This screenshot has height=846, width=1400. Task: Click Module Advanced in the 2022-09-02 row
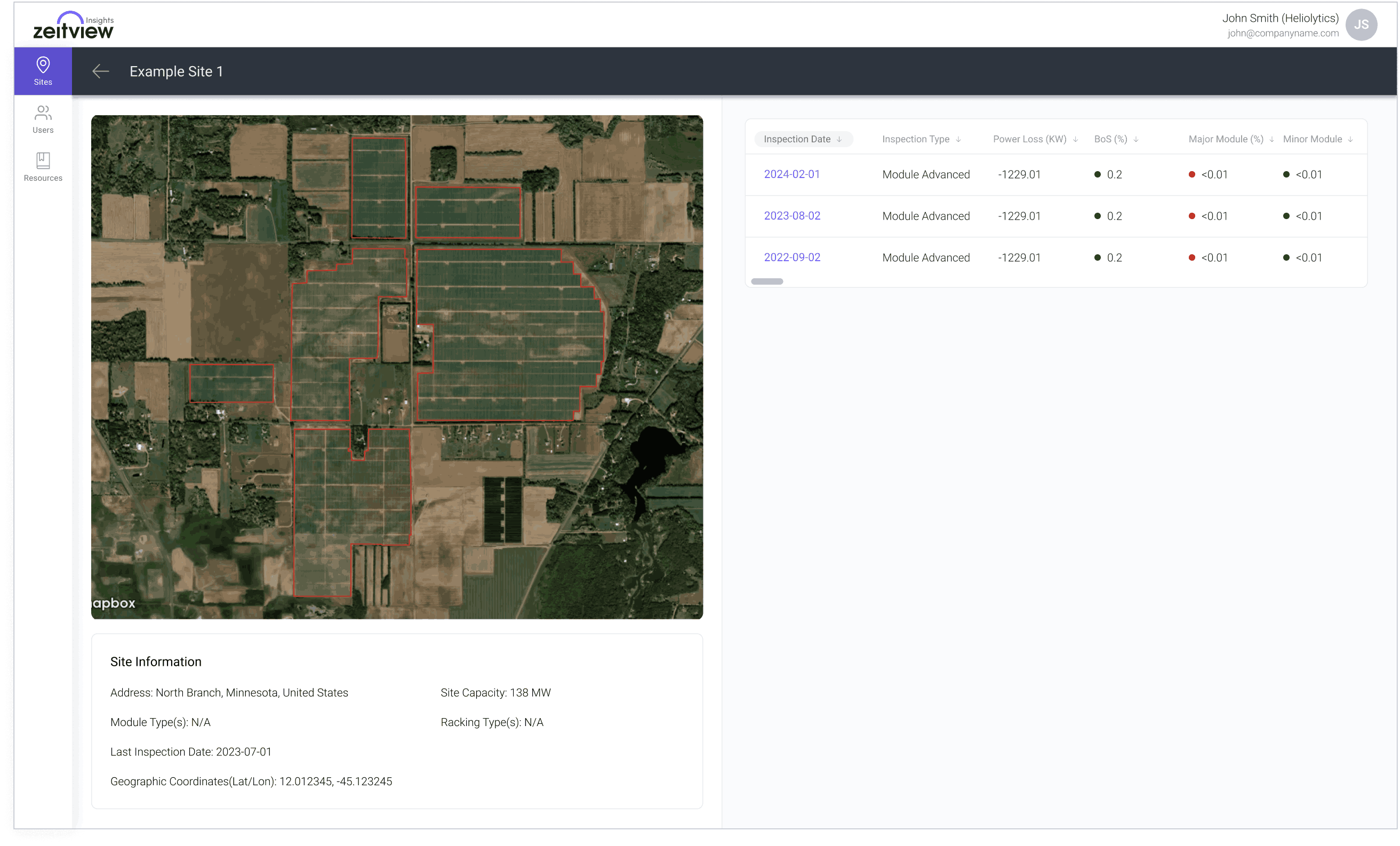pyautogui.click(x=925, y=257)
